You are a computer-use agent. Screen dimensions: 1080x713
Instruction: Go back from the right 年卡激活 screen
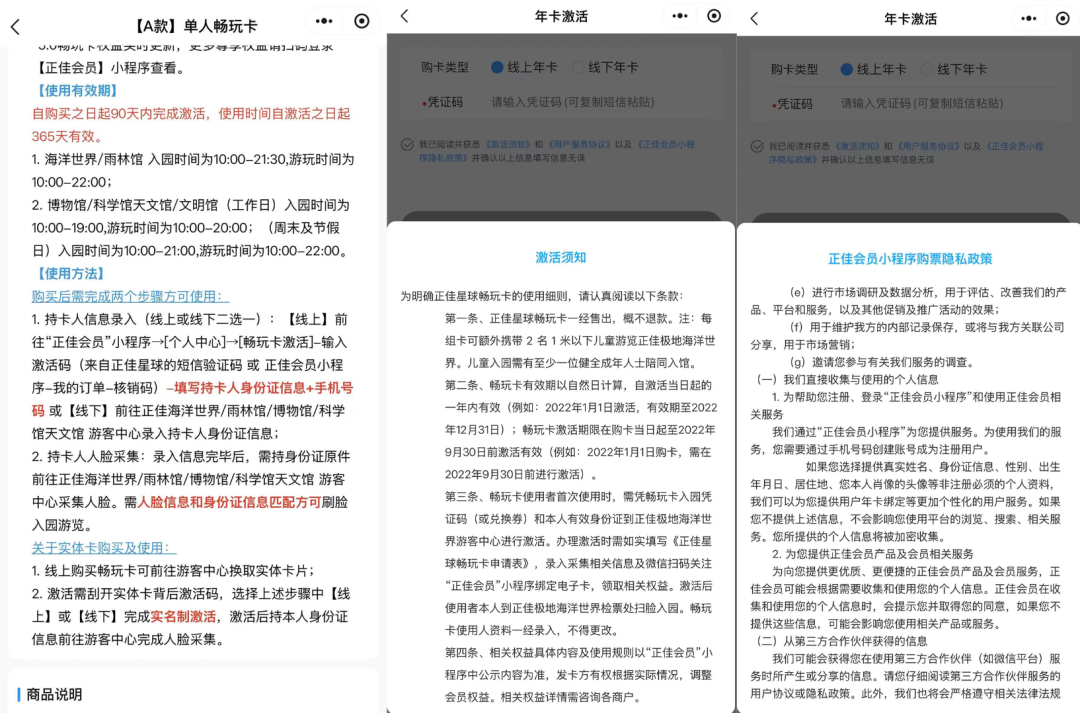tap(754, 19)
